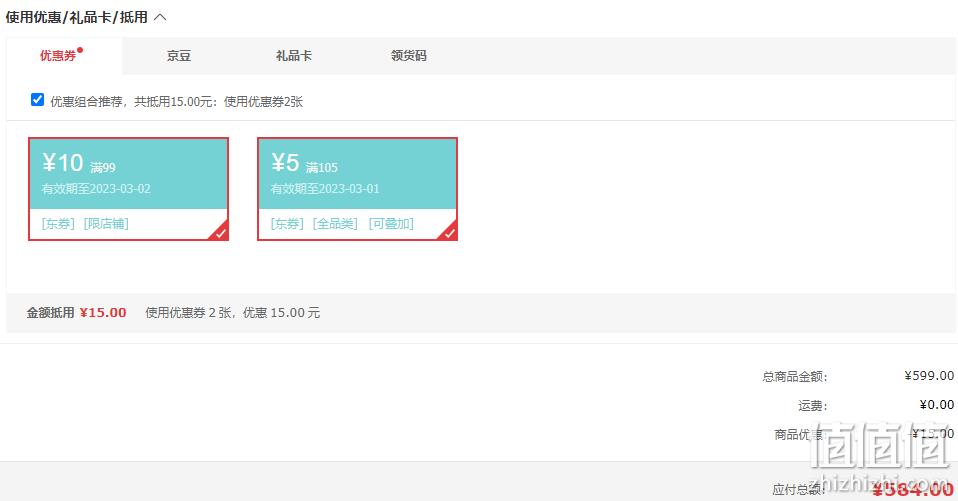The image size is (958, 501).
Task: Click the [可叠加] tag on ¥5 coupon
Action: pos(391,224)
